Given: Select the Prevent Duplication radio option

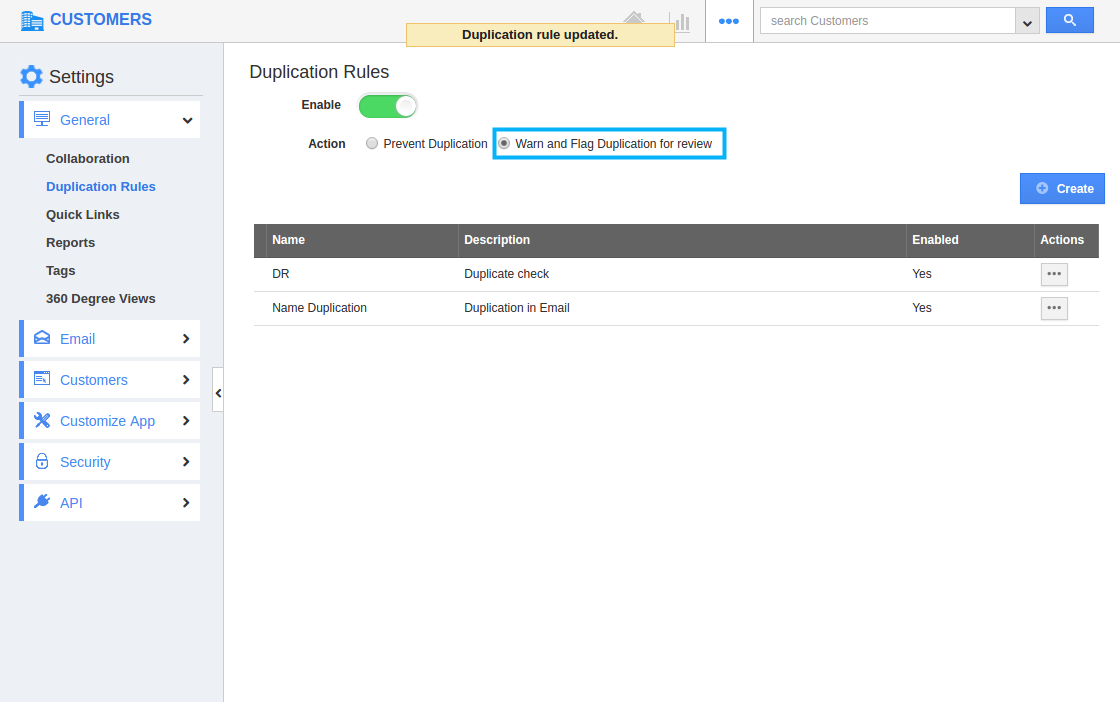Looking at the screenshot, I should click(372, 144).
